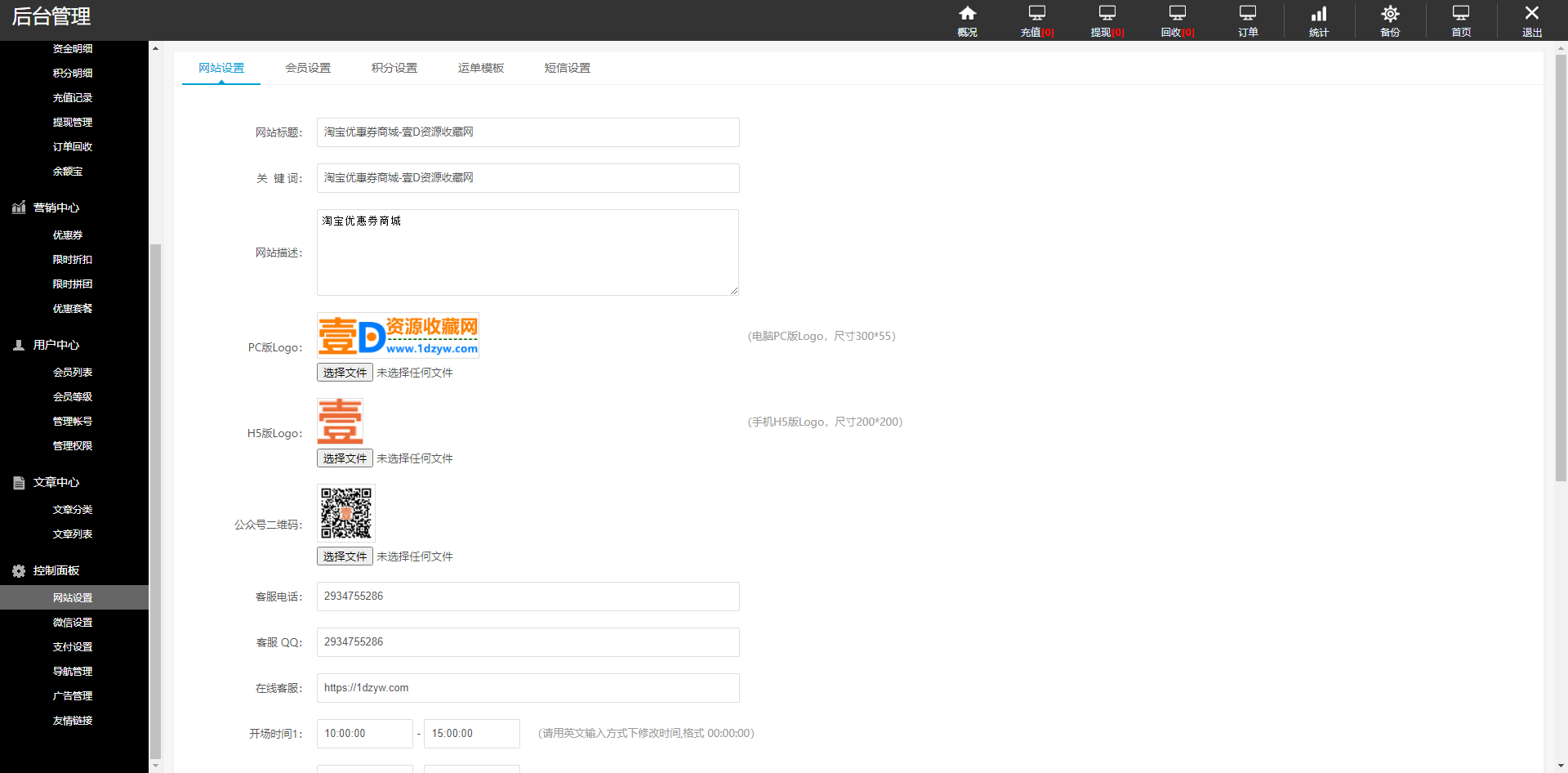Viewport: 1568px width, 773px height.
Task: View statistics via the 统计 icon
Action: point(1318,20)
